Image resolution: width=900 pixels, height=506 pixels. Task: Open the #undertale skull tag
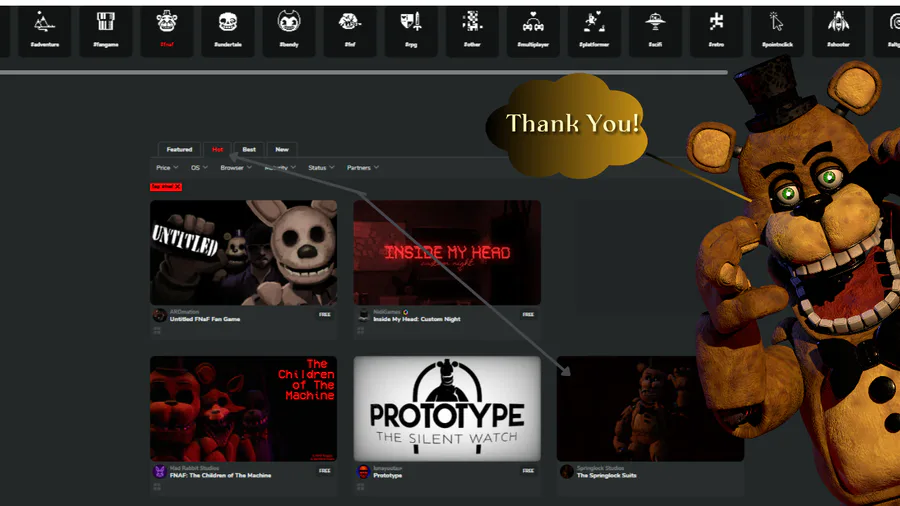pos(228,31)
